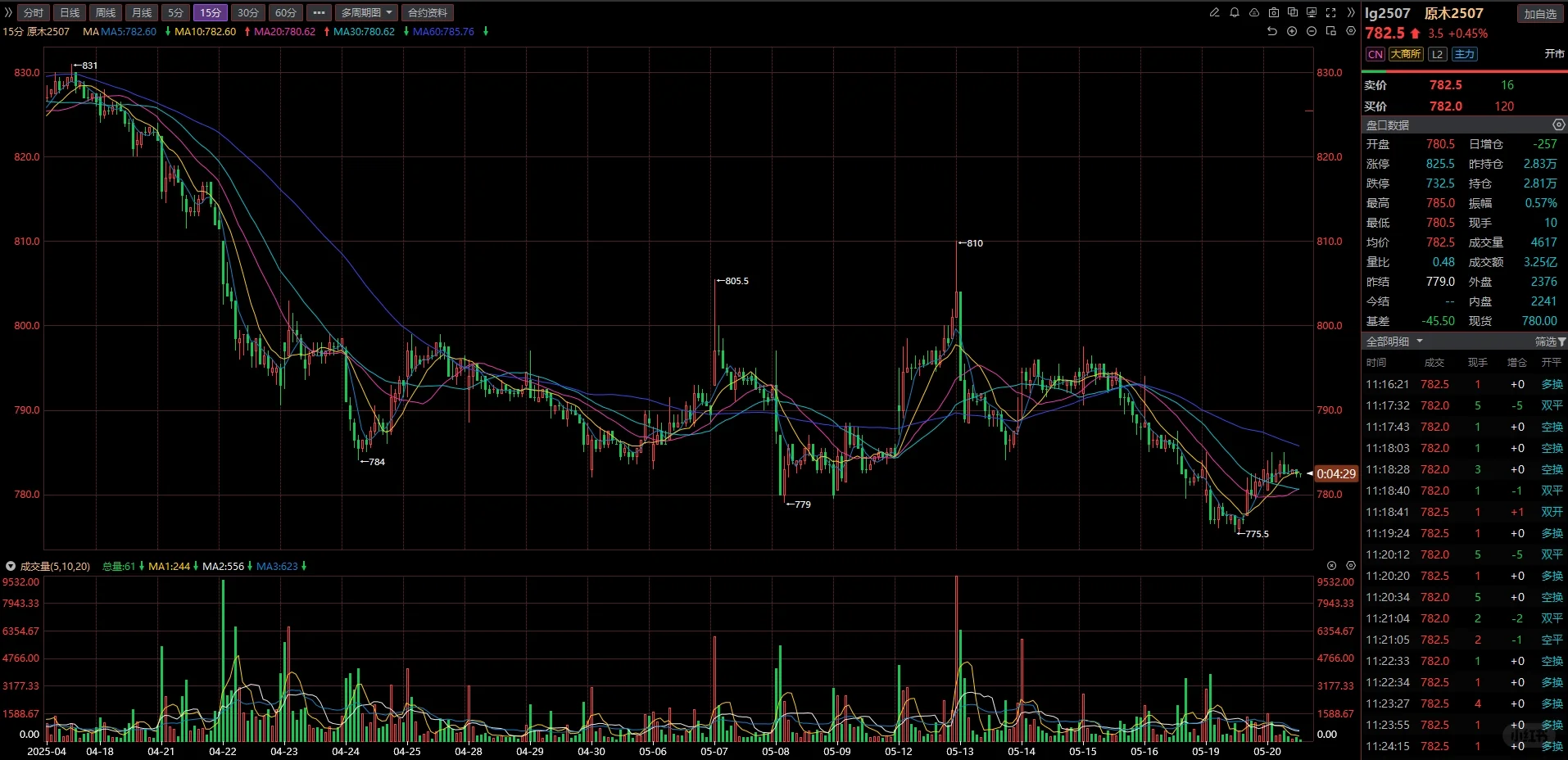Enter fullscreen chart mode
The image size is (1568, 760).
(1330, 12)
